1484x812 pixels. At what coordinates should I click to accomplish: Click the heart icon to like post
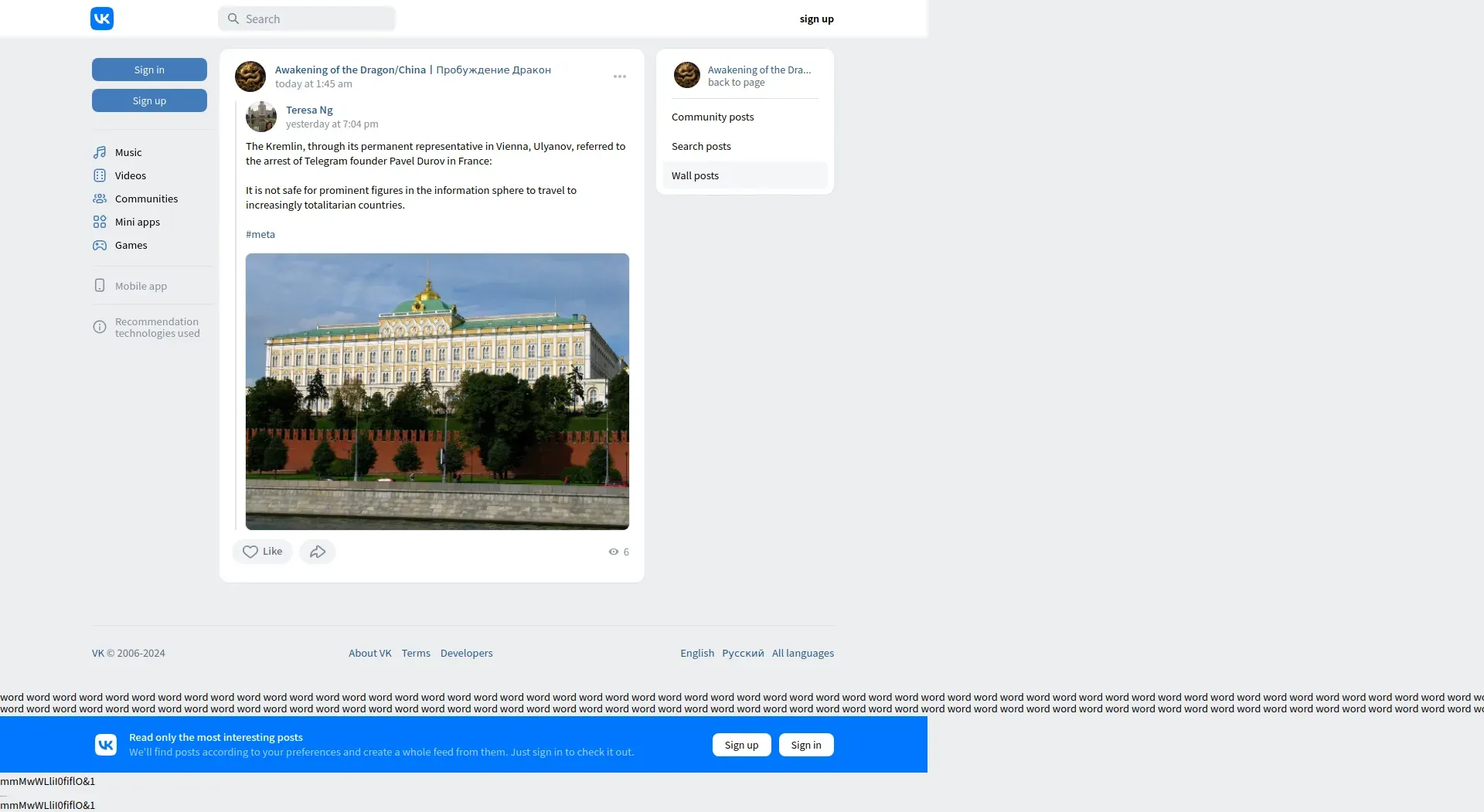click(x=250, y=552)
